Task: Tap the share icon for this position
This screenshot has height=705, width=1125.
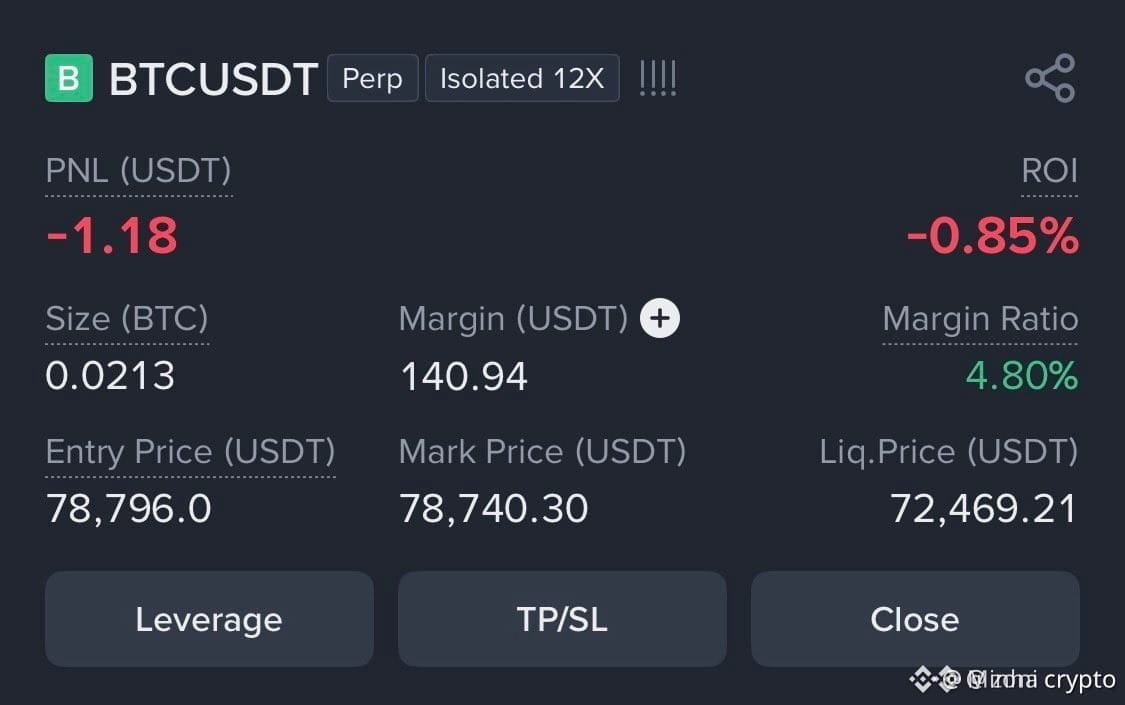Action: point(1050,77)
